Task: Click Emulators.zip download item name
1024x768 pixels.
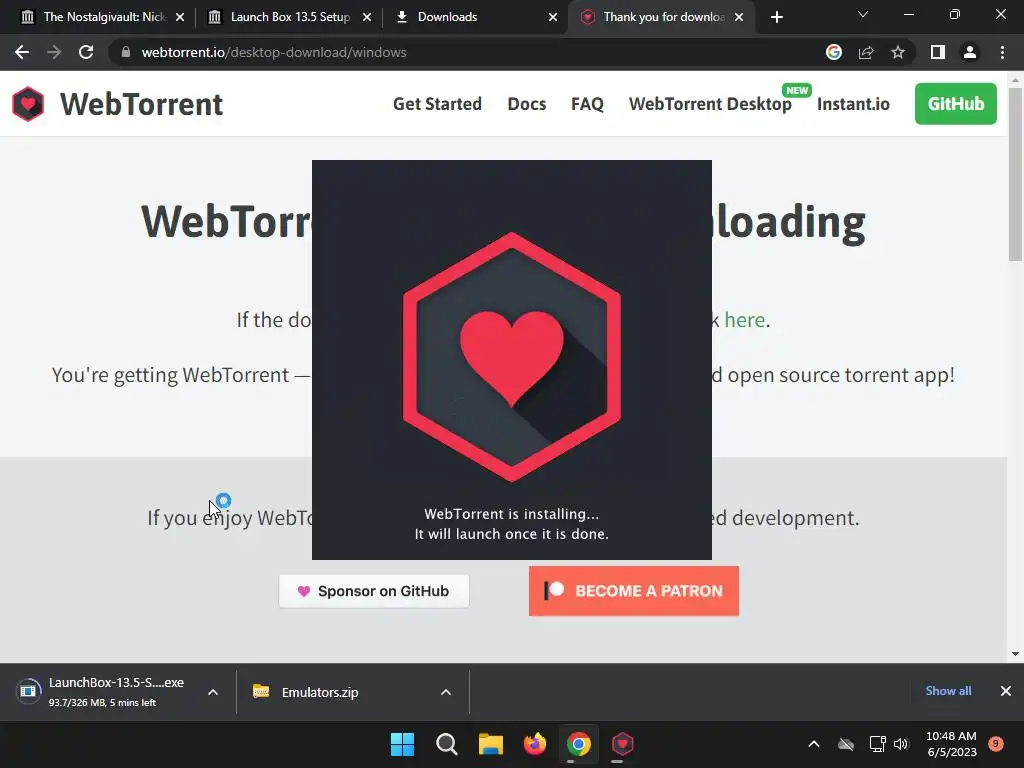Action: click(320, 692)
